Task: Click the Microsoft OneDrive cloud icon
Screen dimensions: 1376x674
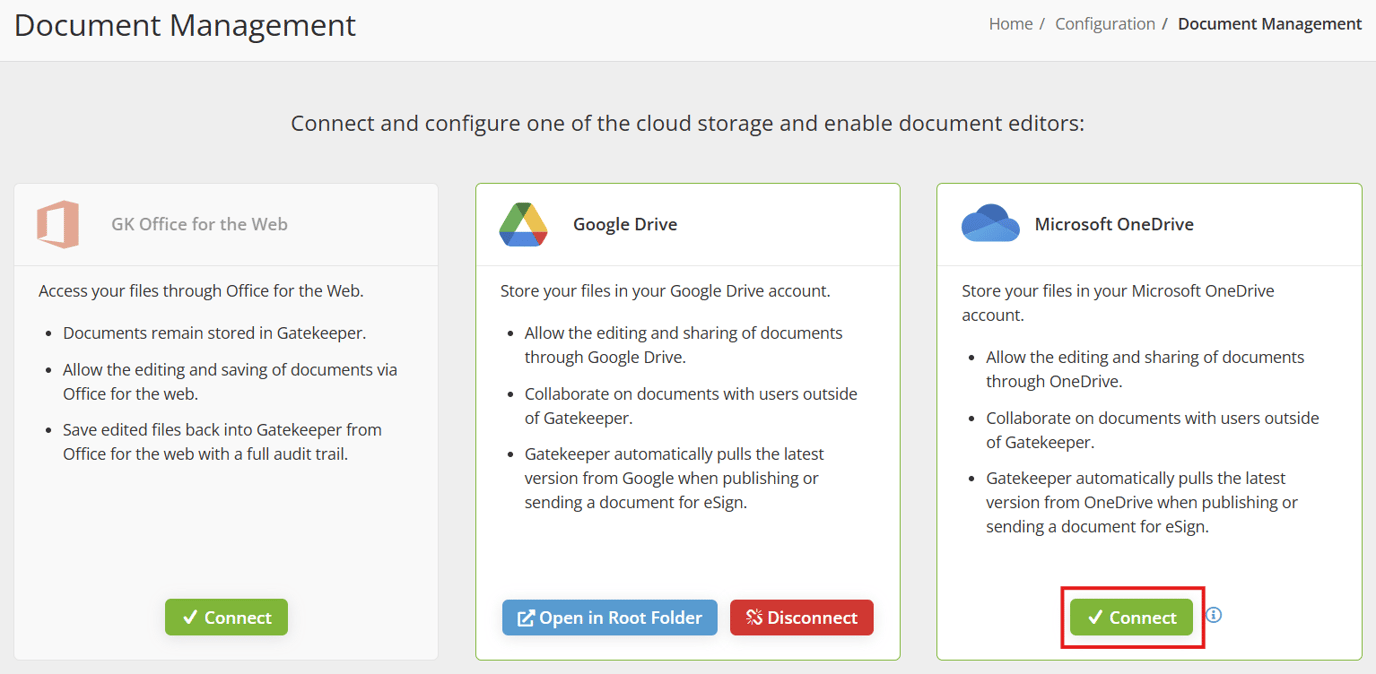Action: tap(990, 224)
